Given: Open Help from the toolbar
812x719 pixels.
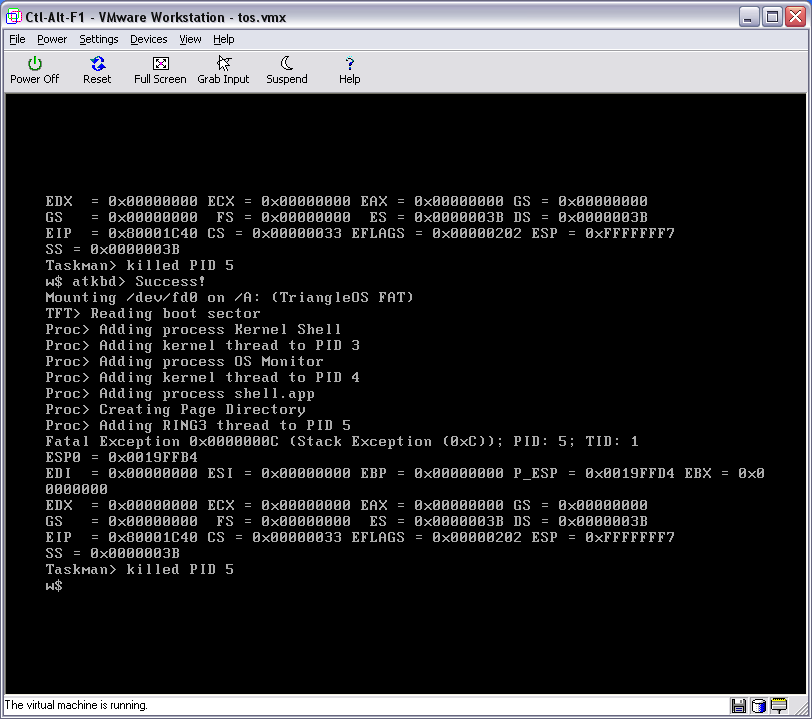Looking at the screenshot, I should point(349,70).
